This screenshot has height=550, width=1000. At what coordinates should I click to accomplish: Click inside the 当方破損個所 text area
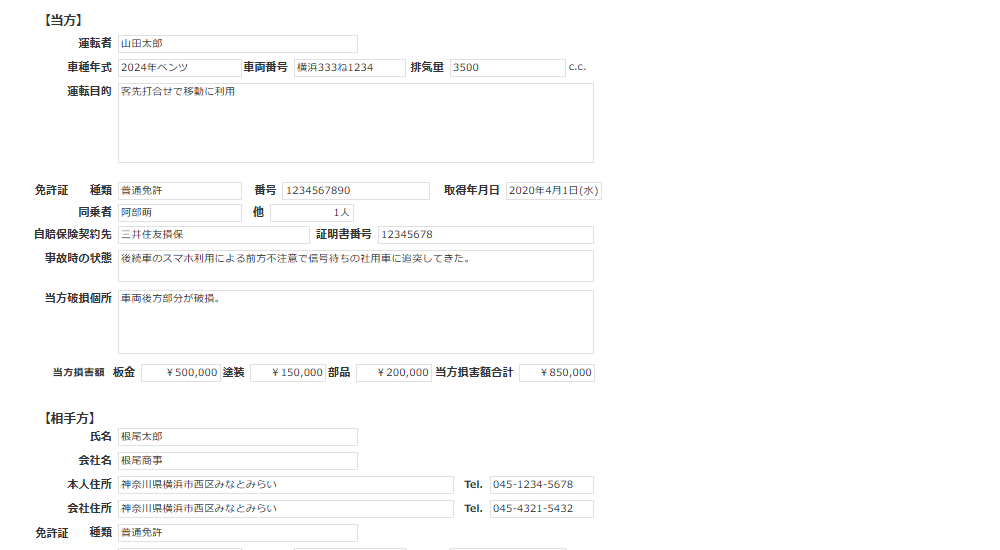355,322
